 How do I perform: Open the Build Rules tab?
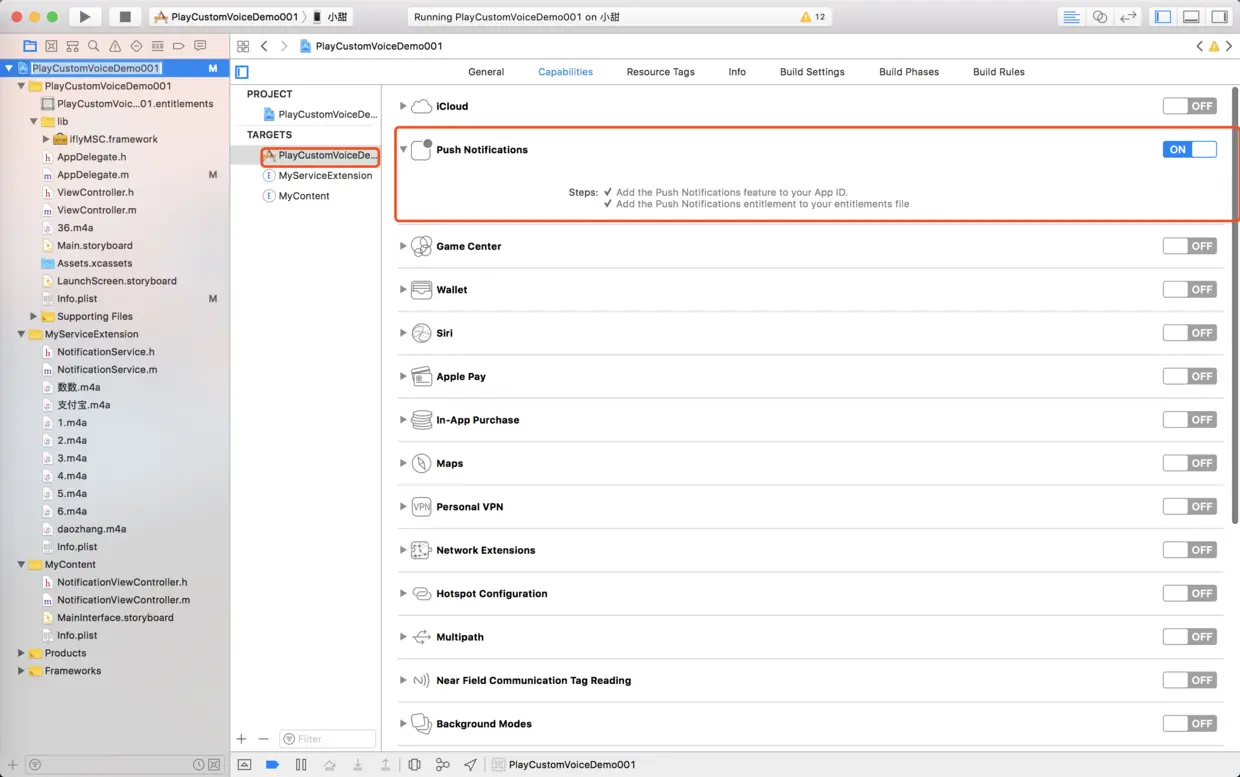998,72
